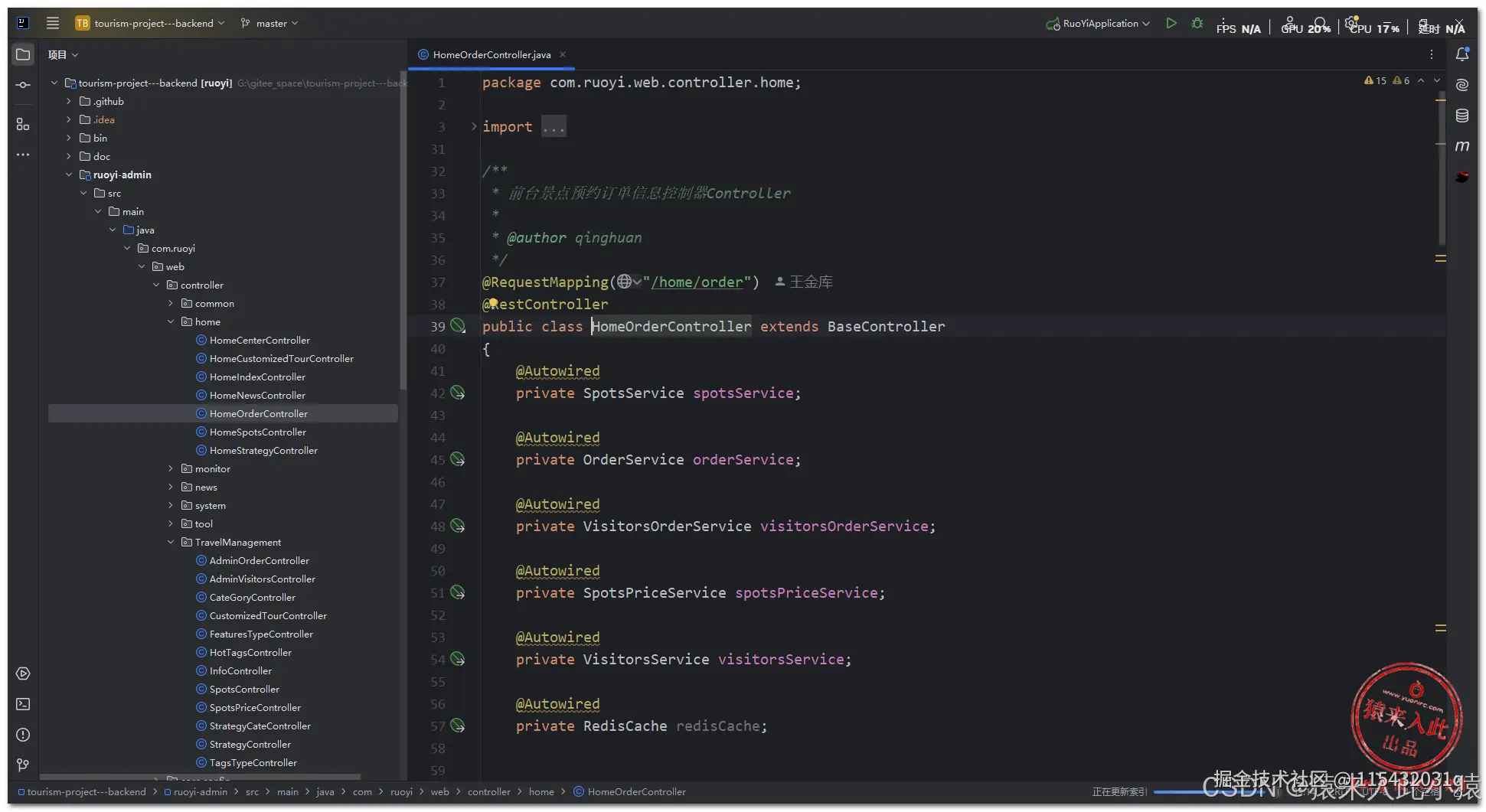Expand the monitor package
Image resolution: width=1486 pixels, height=812 pixels.
click(x=171, y=468)
